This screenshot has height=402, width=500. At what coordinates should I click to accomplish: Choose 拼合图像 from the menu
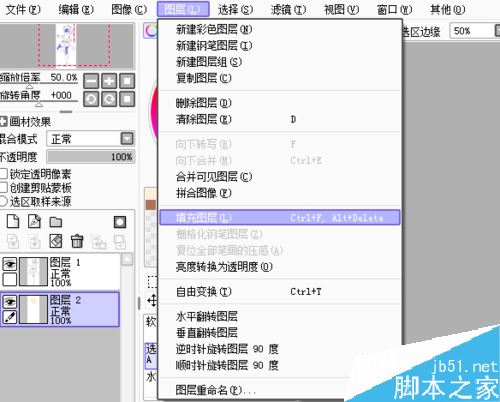[280, 193]
